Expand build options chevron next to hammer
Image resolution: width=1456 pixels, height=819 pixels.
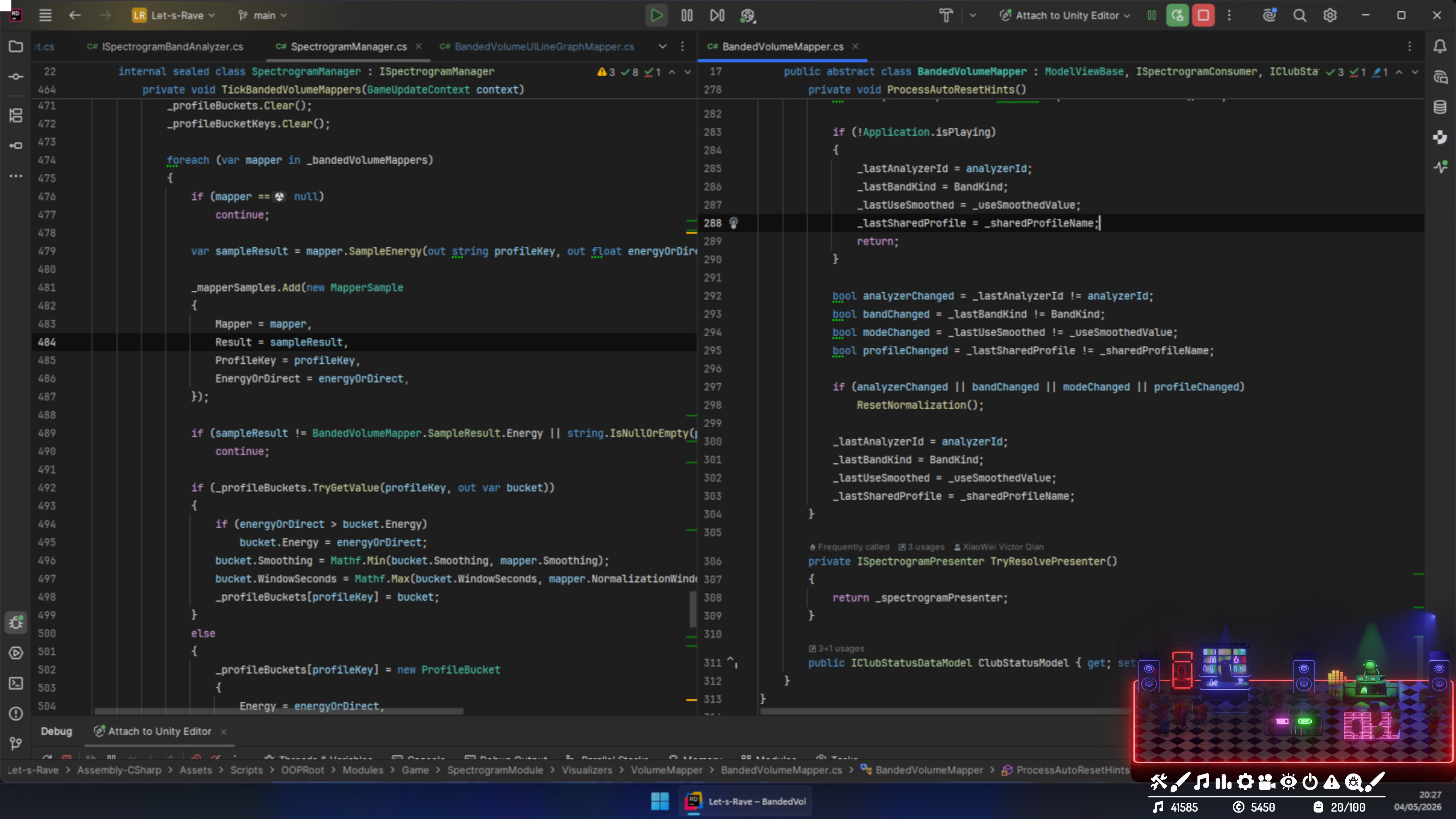click(973, 15)
